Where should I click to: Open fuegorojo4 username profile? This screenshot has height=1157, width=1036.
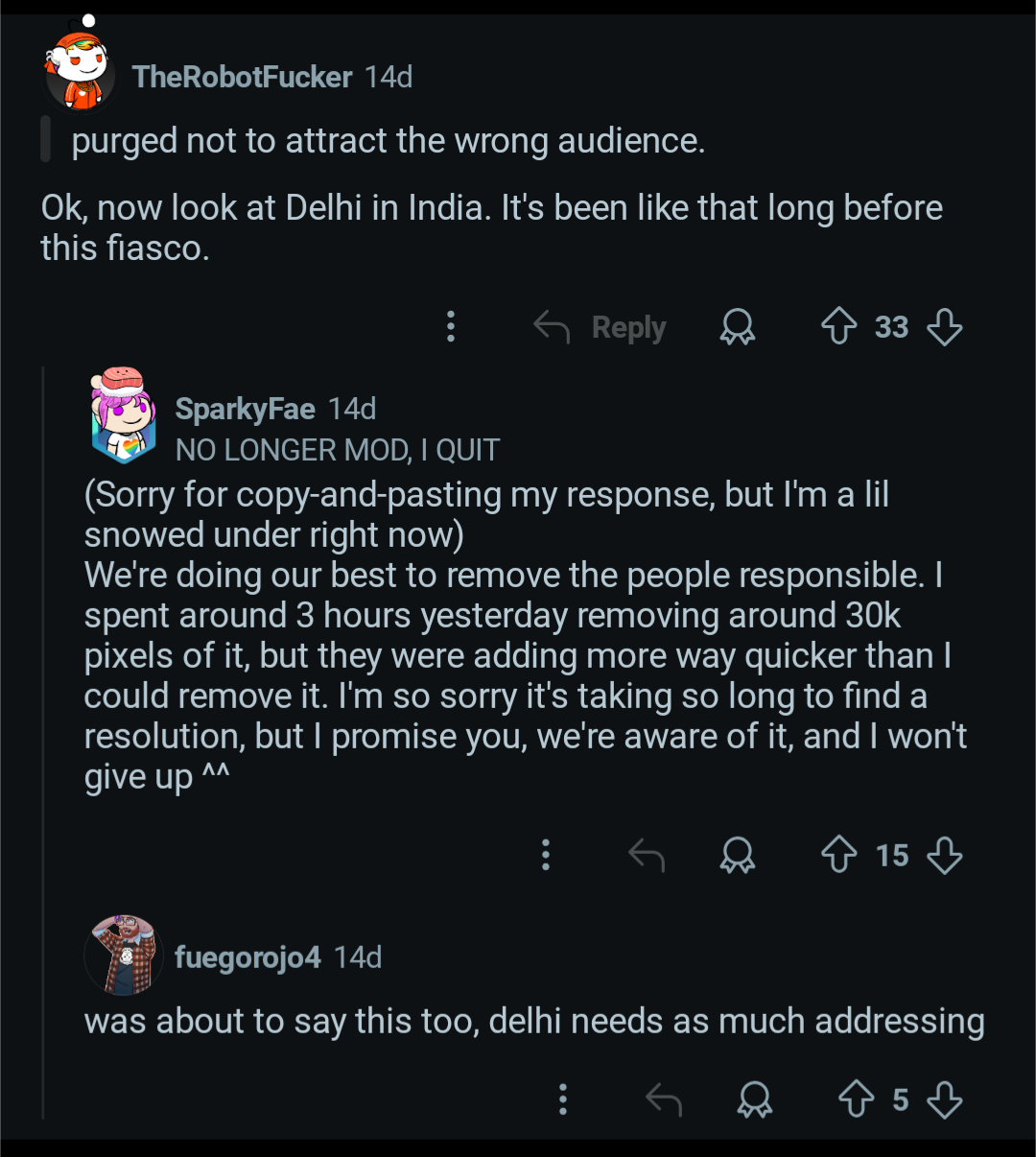click(247, 957)
